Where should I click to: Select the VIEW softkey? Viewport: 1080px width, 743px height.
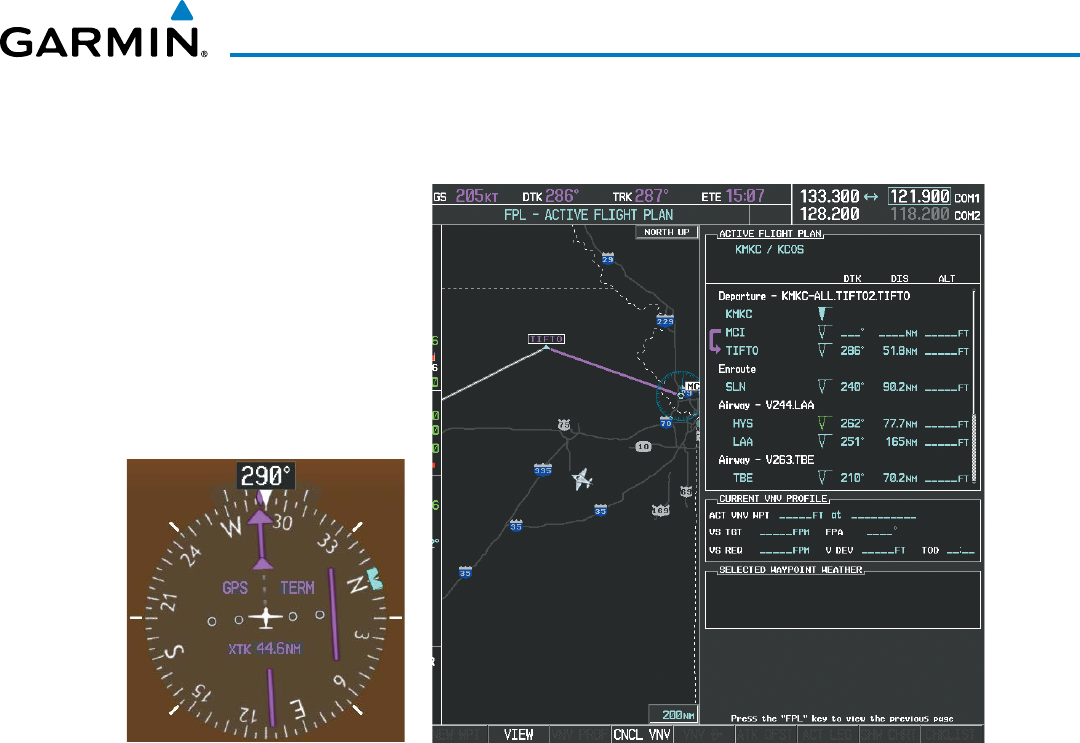tap(519, 735)
